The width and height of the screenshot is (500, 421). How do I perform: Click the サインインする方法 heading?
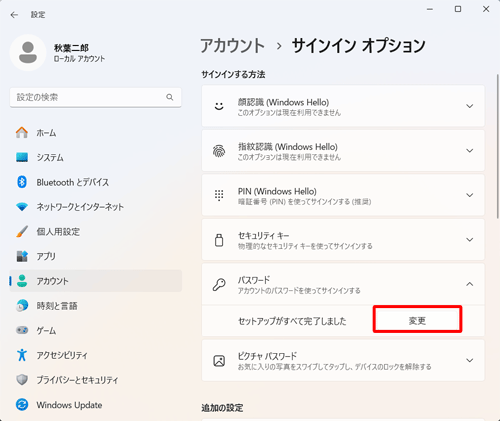tap(233, 74)
